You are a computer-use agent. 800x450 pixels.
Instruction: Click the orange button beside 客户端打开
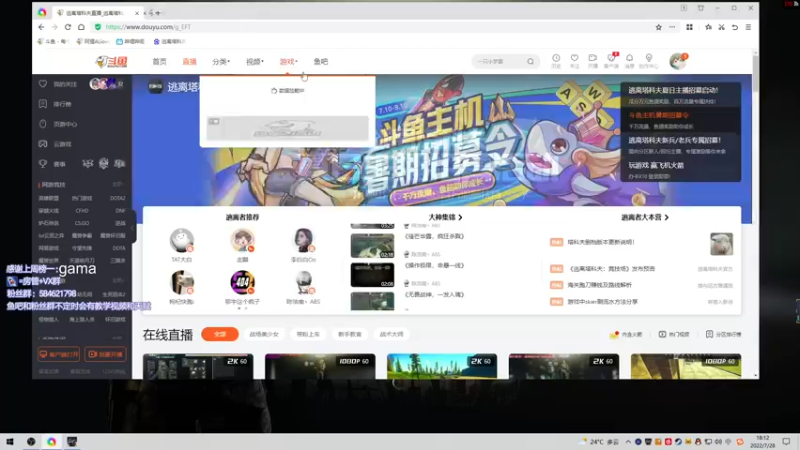pyautogui.click(x=106, y=354)
